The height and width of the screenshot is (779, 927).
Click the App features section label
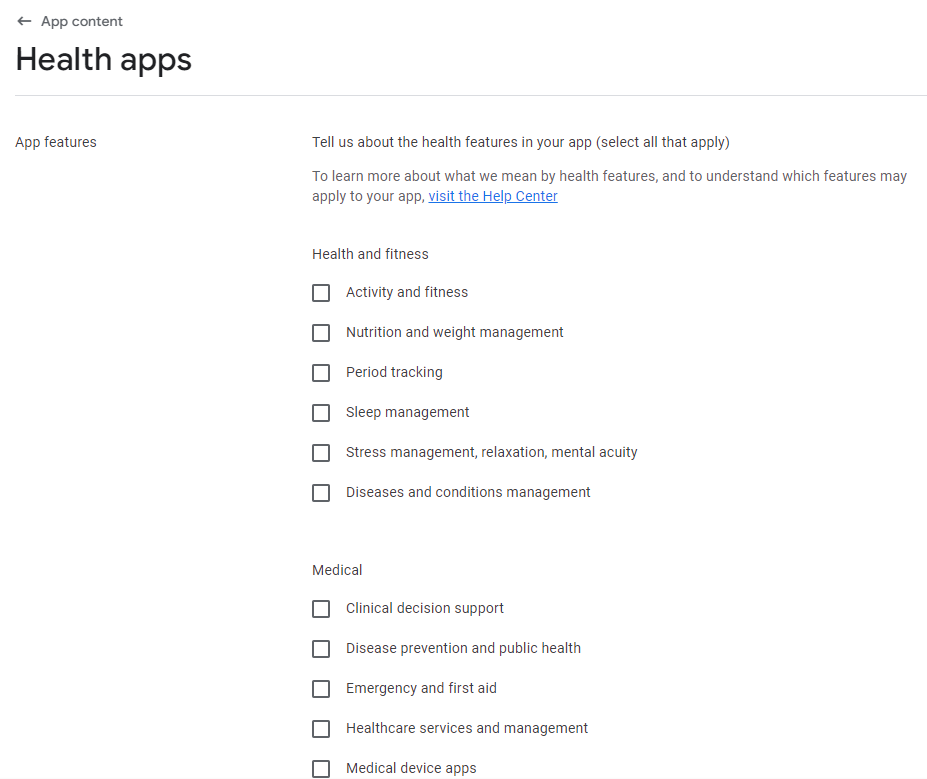coord(56,142)
